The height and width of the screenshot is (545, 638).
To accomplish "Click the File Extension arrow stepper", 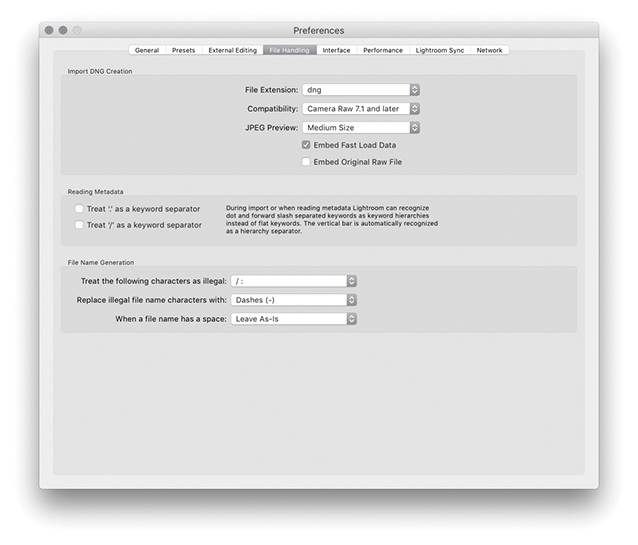I will tap(415, 90).
